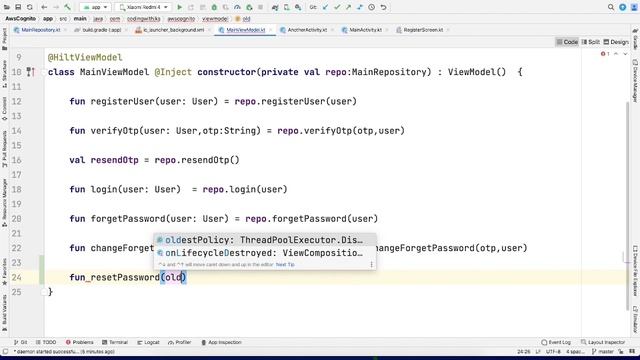Screen dimensions: 640x360
Task: Click the Rollback undo arrow icon
Action: (x=383, y=7)
